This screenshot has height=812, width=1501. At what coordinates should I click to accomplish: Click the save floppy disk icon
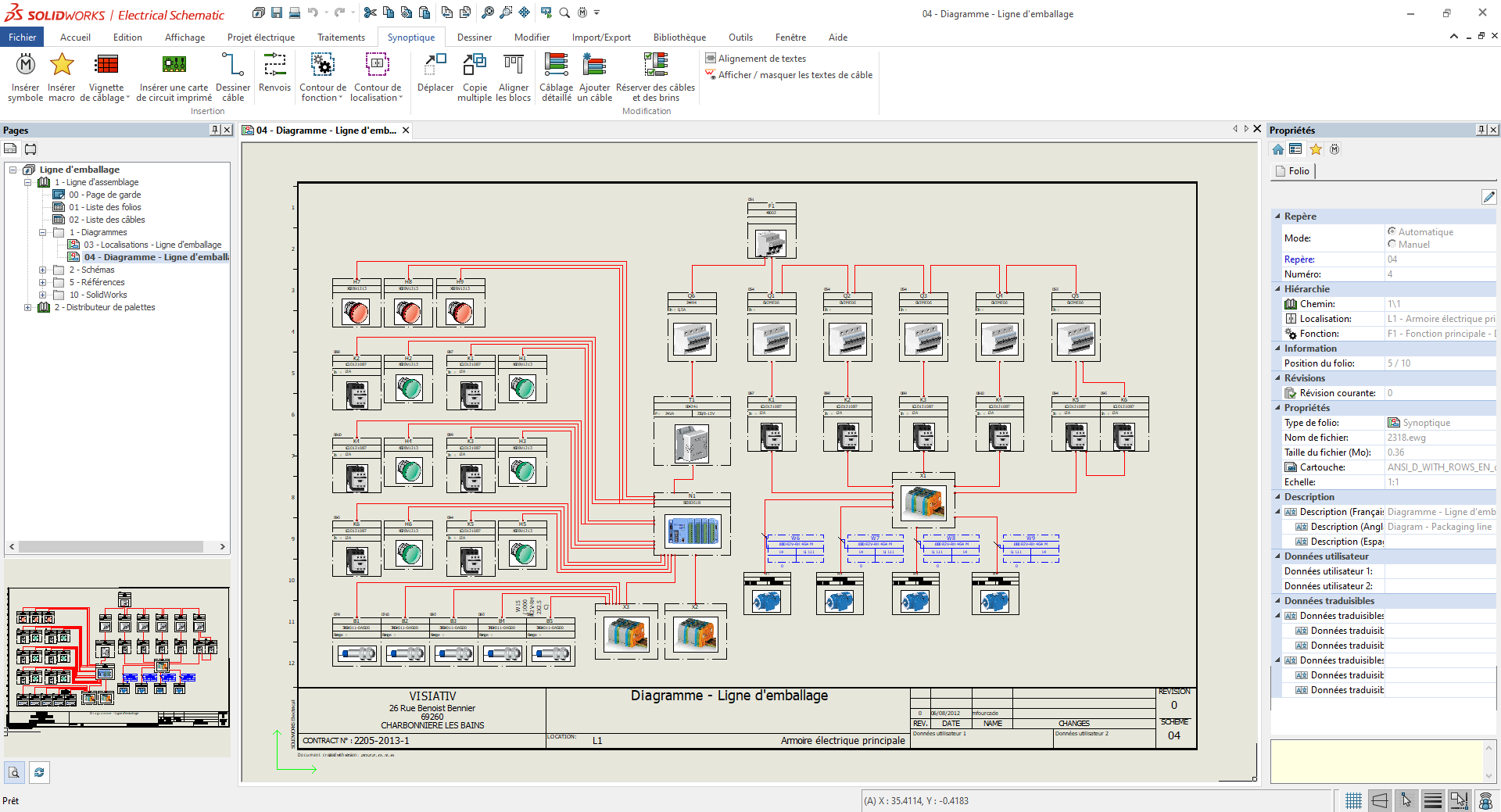pyautogui.click(x=277, y=13)
